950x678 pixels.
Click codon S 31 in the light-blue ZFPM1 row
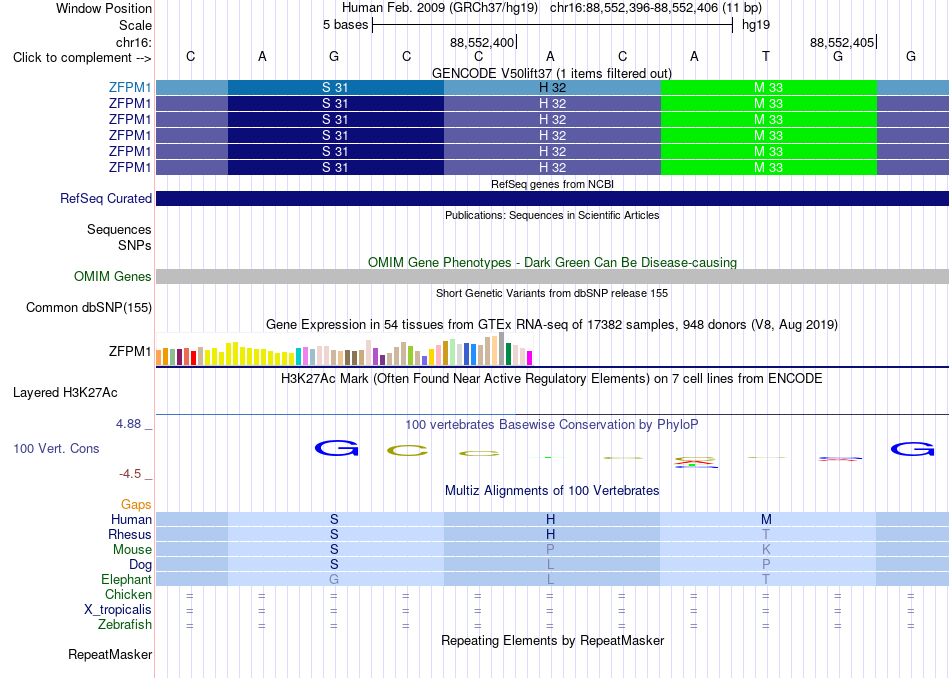(x=336, y=87)
